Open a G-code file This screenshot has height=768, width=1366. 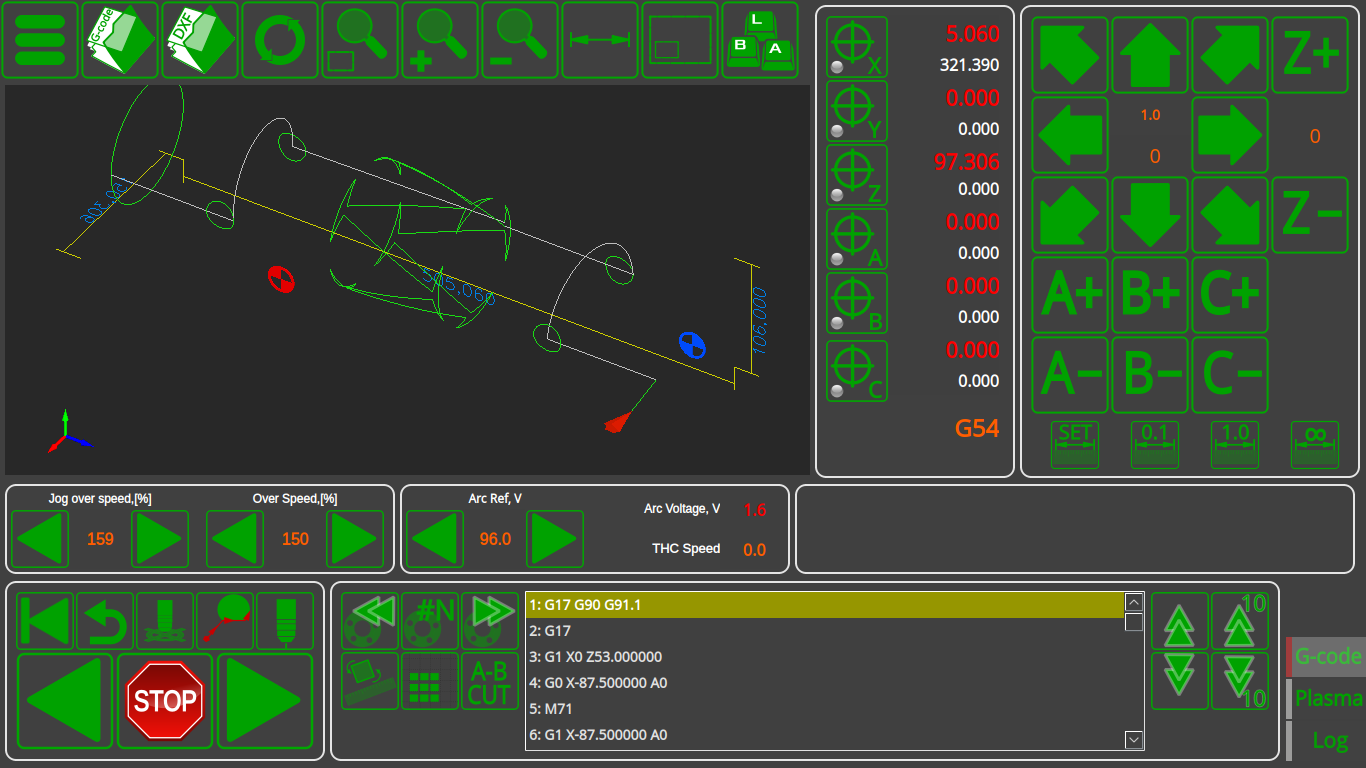(120, 40)
